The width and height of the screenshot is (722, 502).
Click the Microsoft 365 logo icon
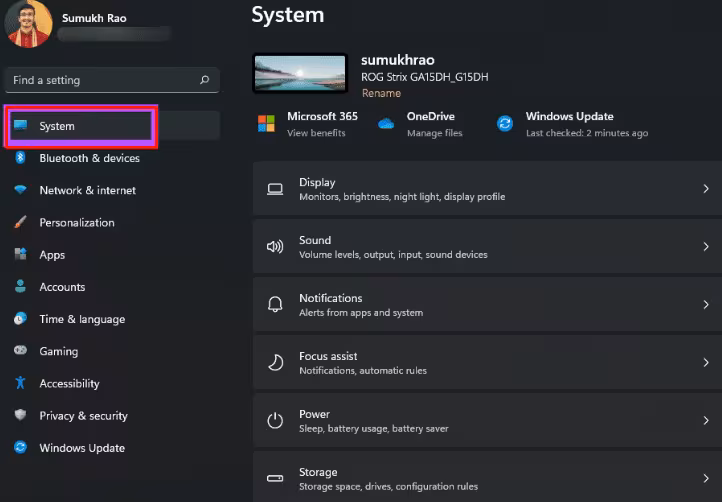tap(266, 123)
